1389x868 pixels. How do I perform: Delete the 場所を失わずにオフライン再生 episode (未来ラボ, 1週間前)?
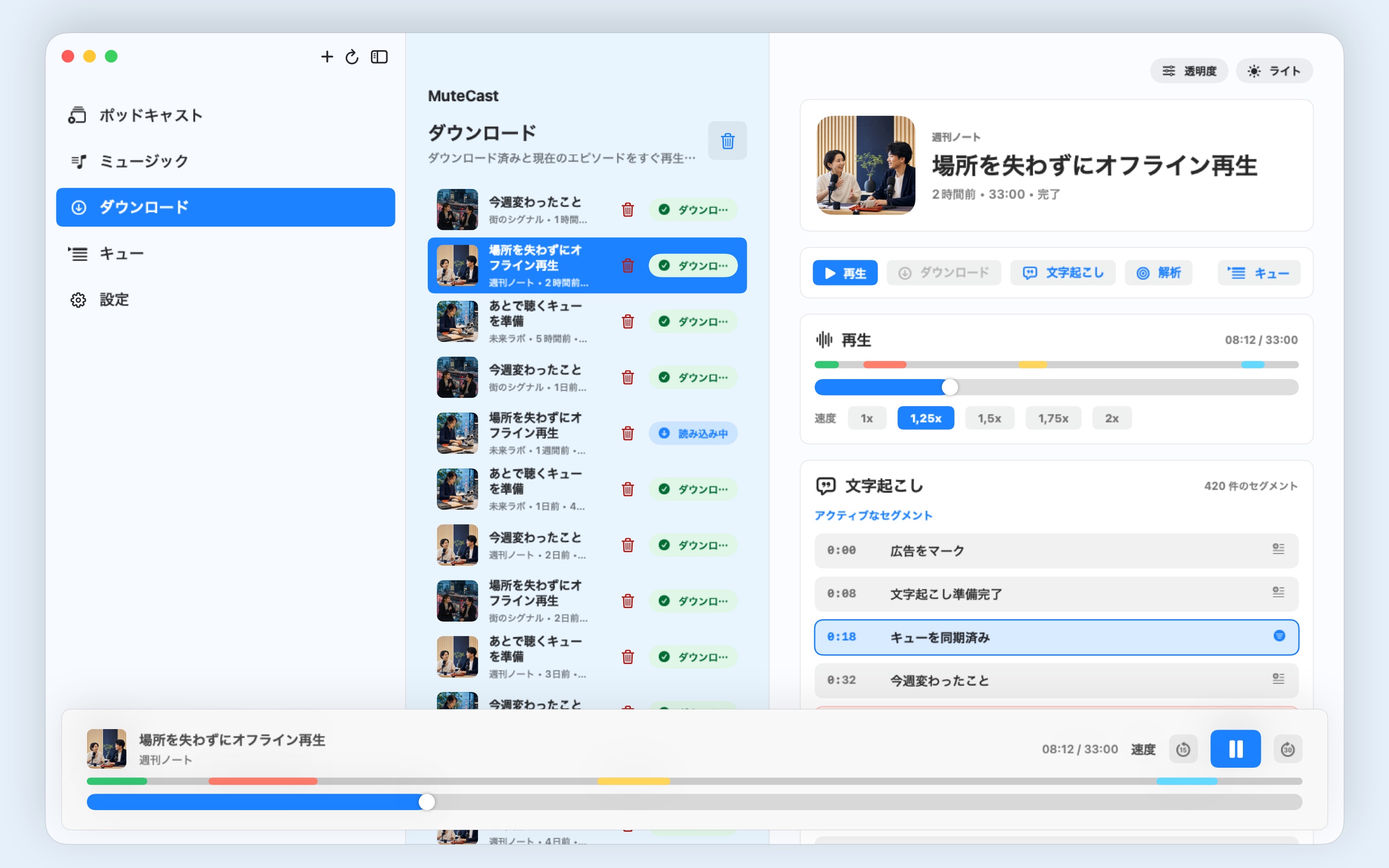pyautogui.click(x=628, y=433)
